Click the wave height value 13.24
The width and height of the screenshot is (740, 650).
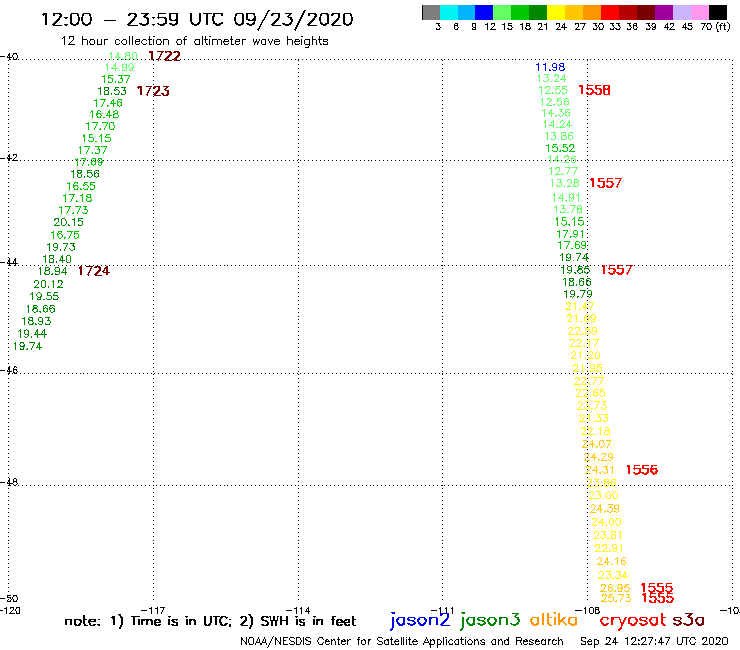552,78
